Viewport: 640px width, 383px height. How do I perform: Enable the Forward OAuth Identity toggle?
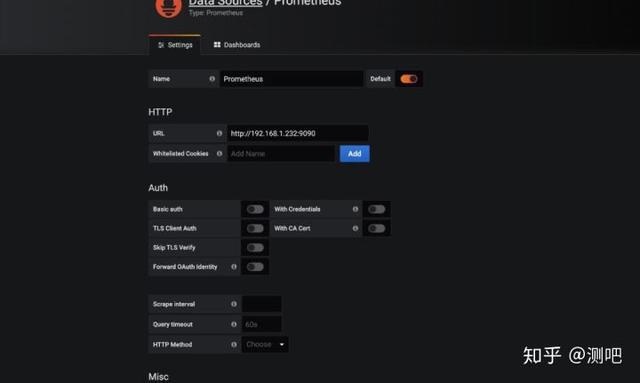tap(255, 267)
